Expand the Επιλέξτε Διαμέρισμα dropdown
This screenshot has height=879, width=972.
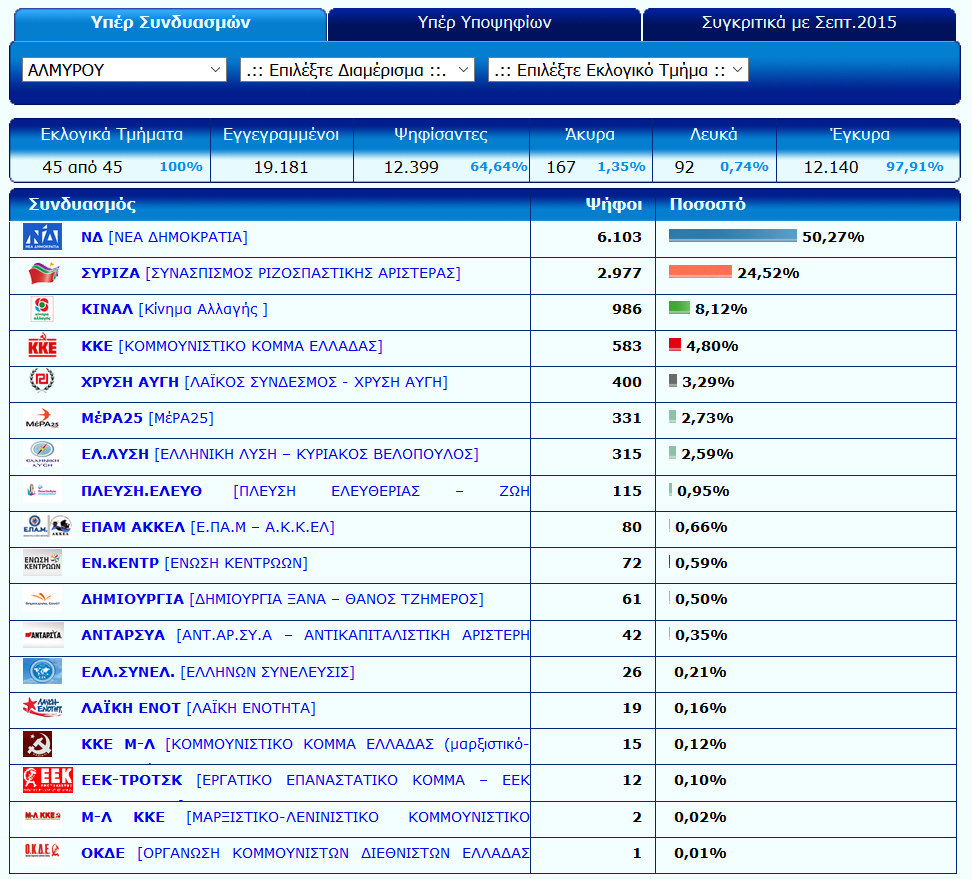357,70
